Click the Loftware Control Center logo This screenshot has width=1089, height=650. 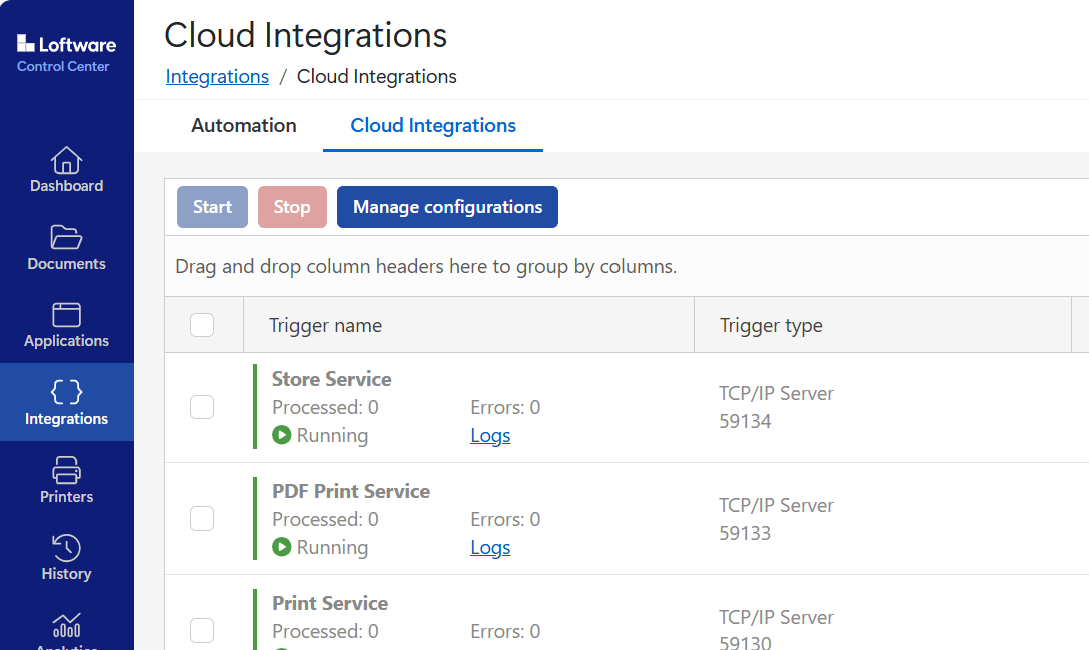click(66, 53)
